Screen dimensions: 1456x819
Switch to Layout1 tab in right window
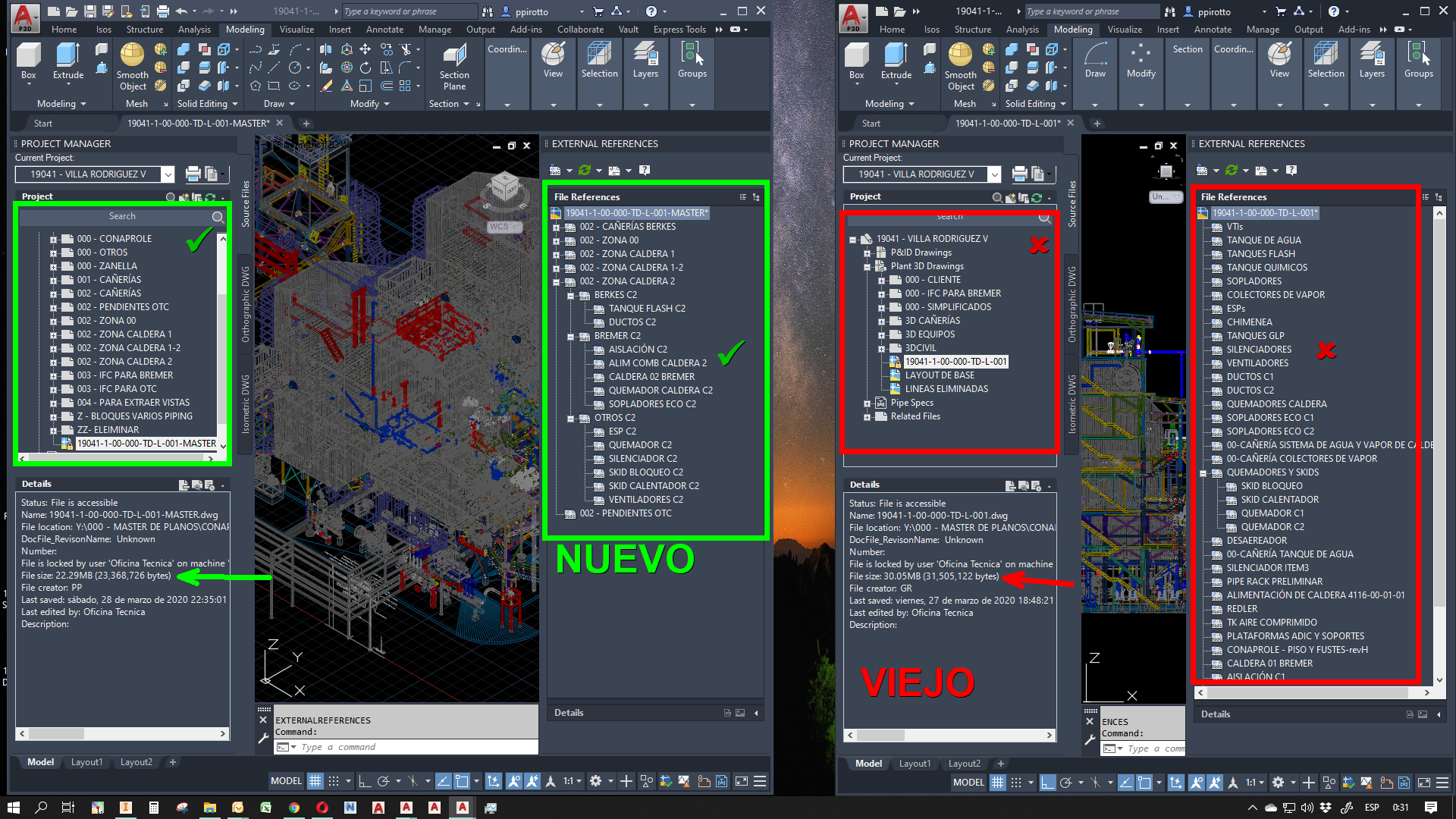click(x=914, y=764)
